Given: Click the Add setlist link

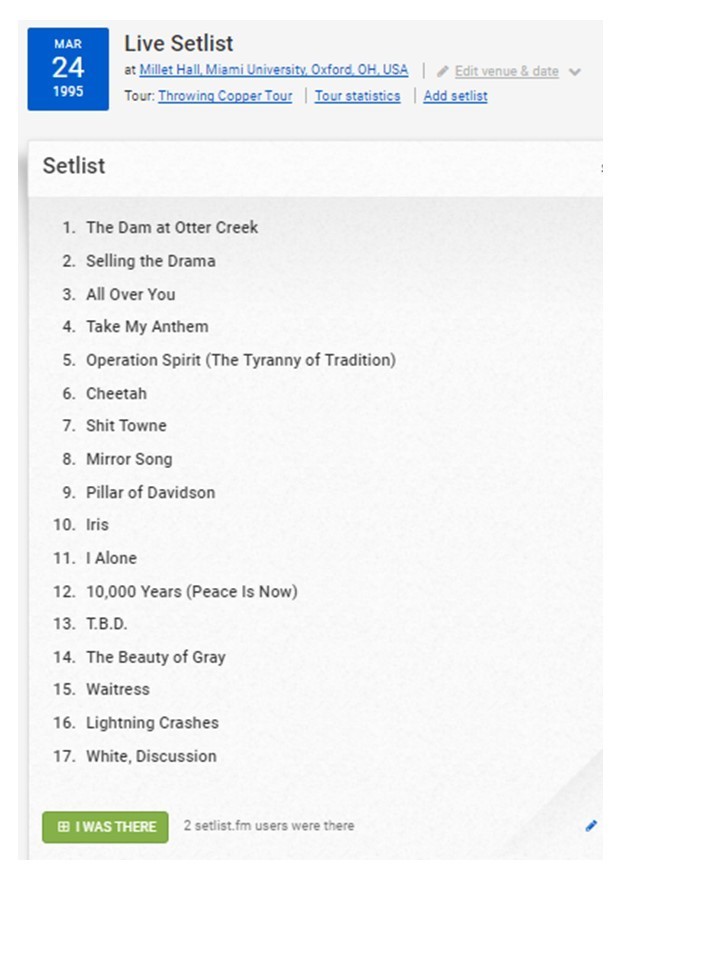Looking at the screenshot, I should point(456,96).
